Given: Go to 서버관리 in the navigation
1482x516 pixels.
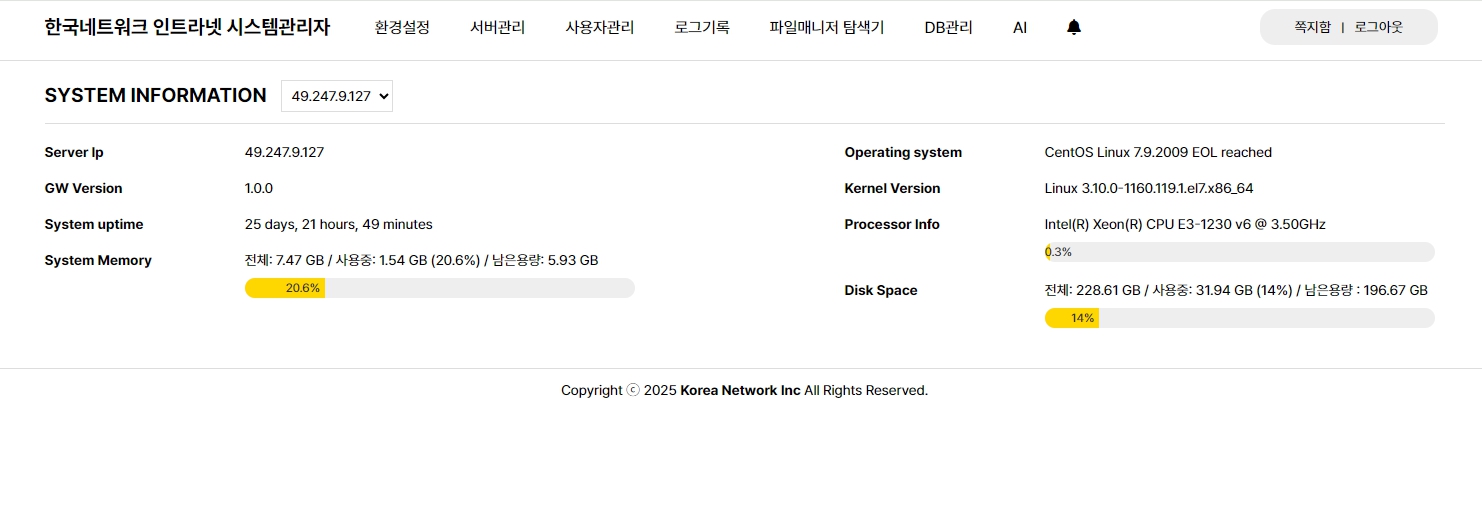Looking at the screenshot, I should 497,27.
